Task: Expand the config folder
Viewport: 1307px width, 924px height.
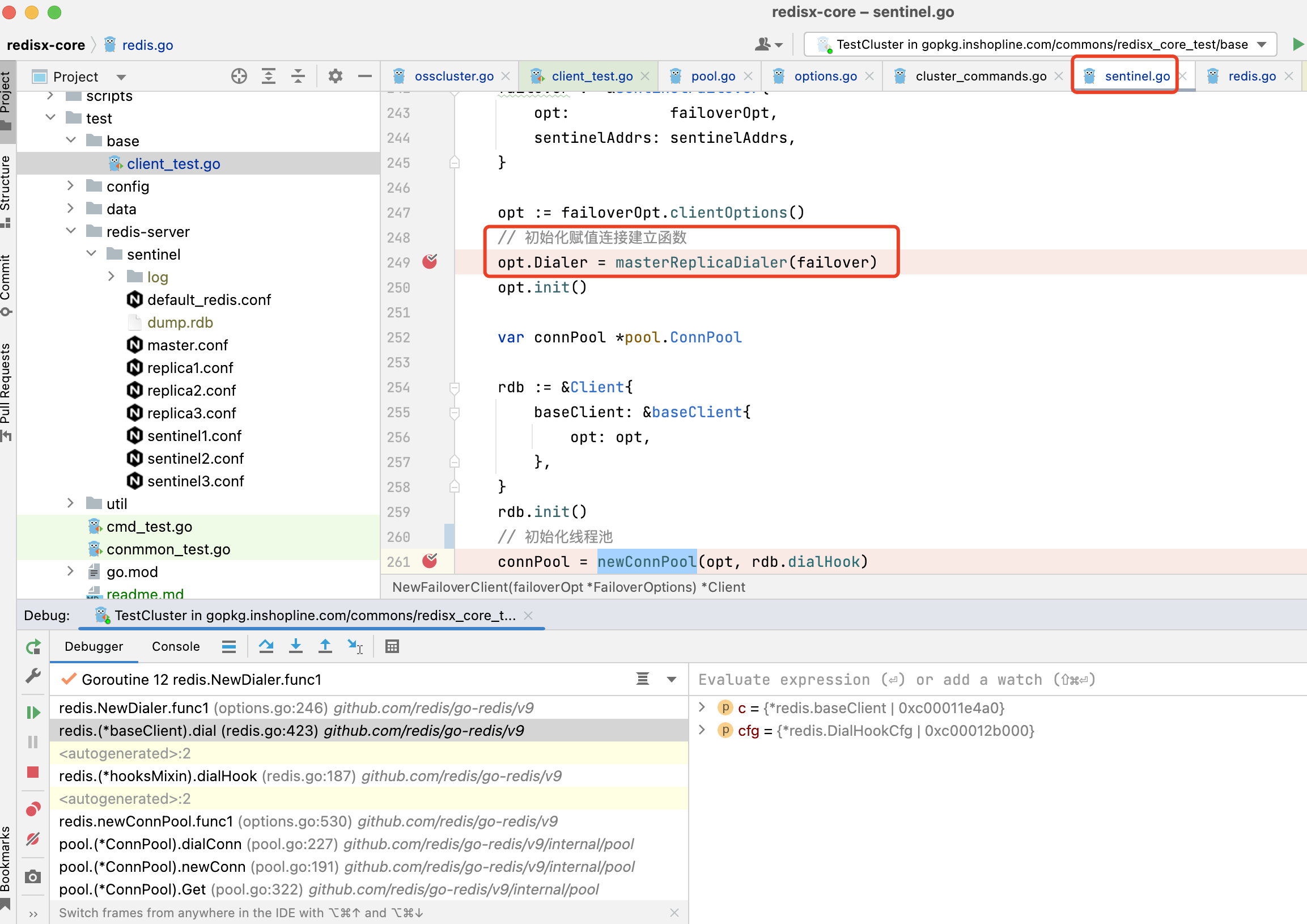Action: 71,186
